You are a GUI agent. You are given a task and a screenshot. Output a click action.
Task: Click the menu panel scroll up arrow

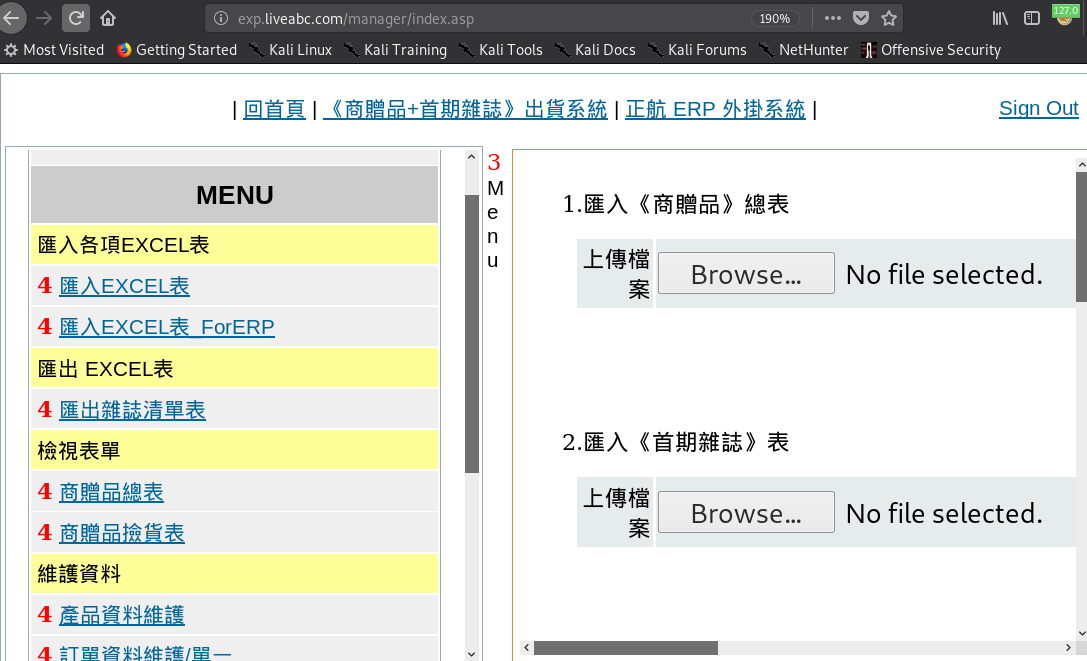point(471,157)
